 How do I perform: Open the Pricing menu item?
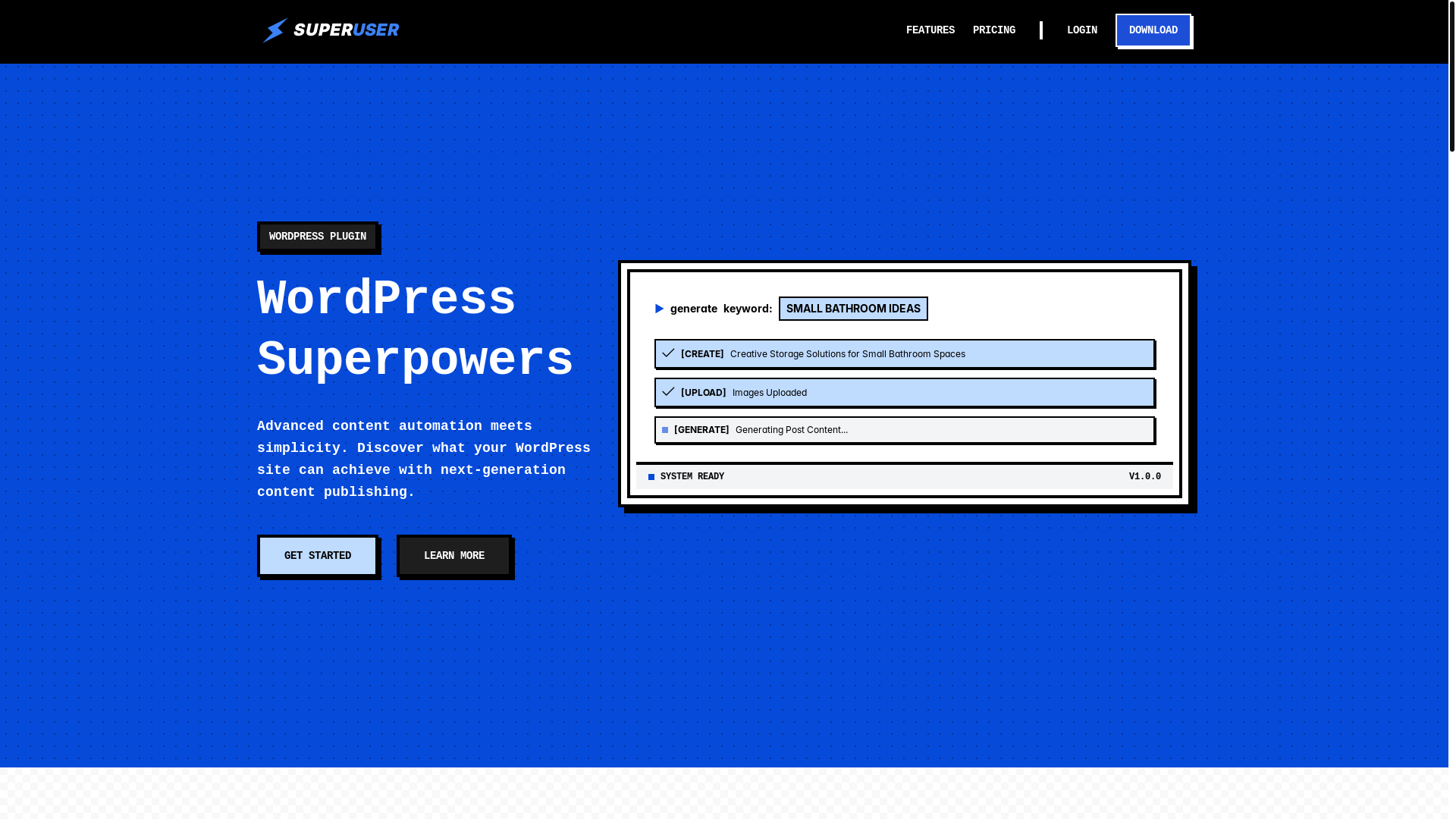click(994, 30)
